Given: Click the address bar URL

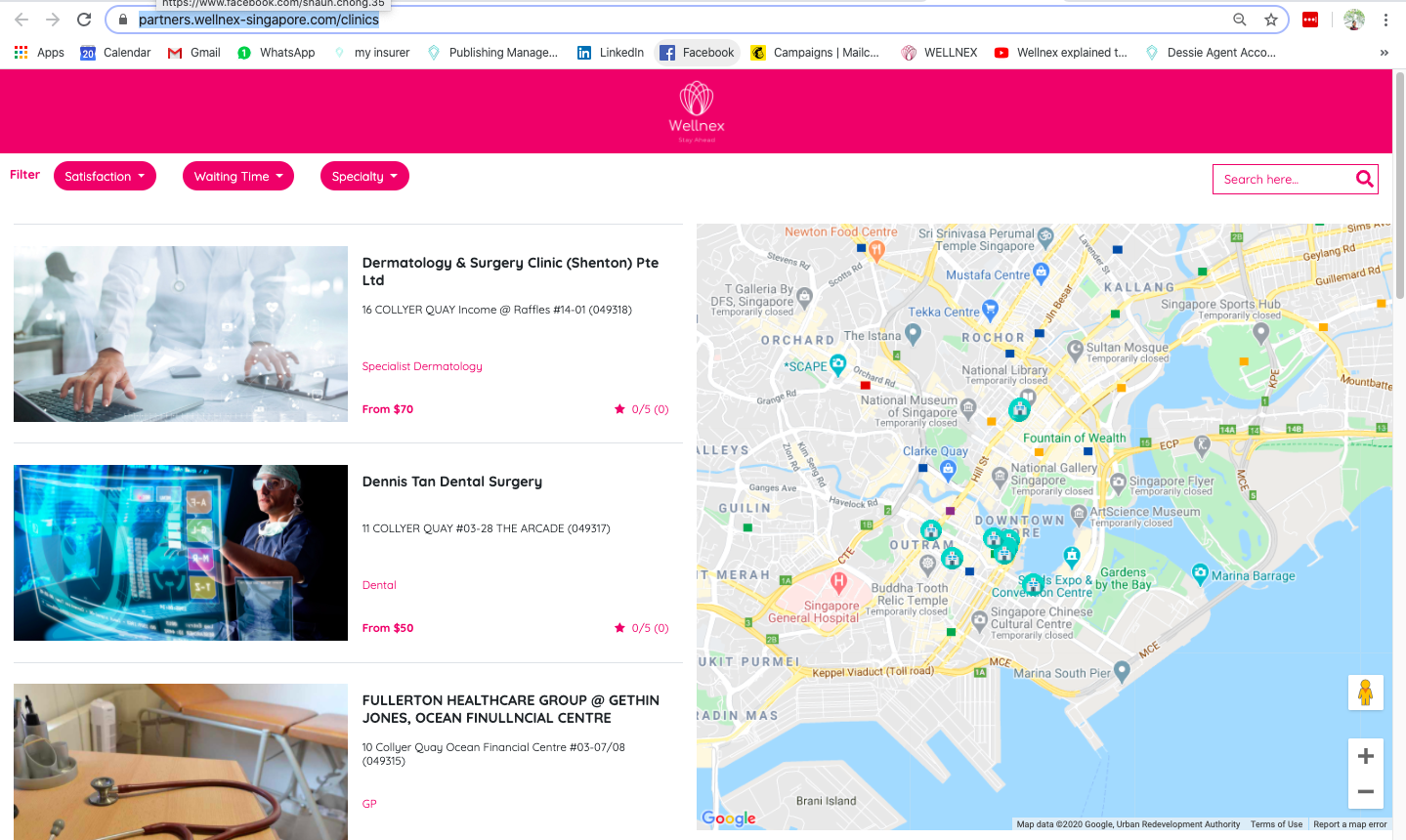Looking at the screenshot, I should click(259, 20).
